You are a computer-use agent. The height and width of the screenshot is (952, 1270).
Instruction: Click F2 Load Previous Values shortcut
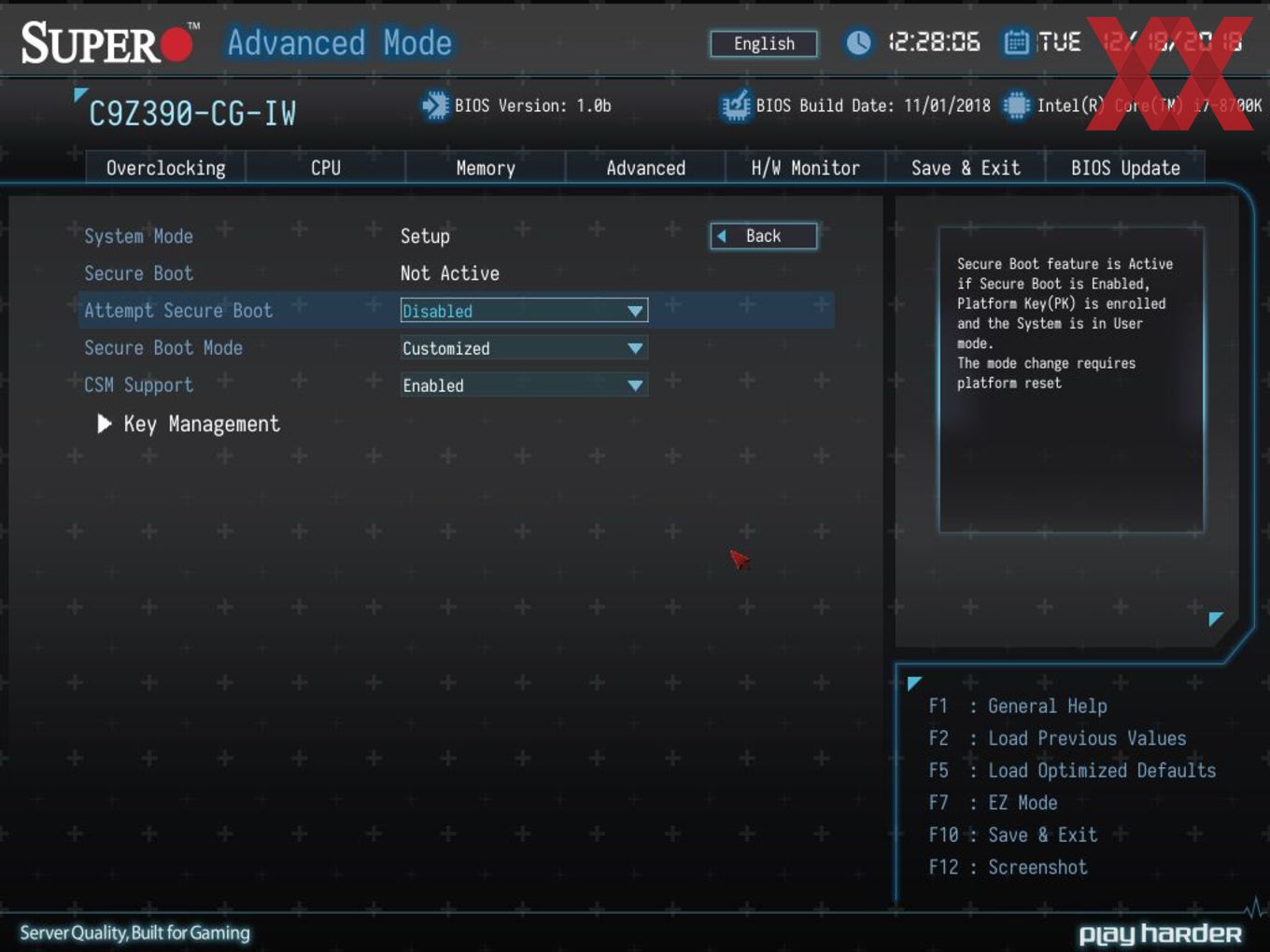coord(1057,738)
